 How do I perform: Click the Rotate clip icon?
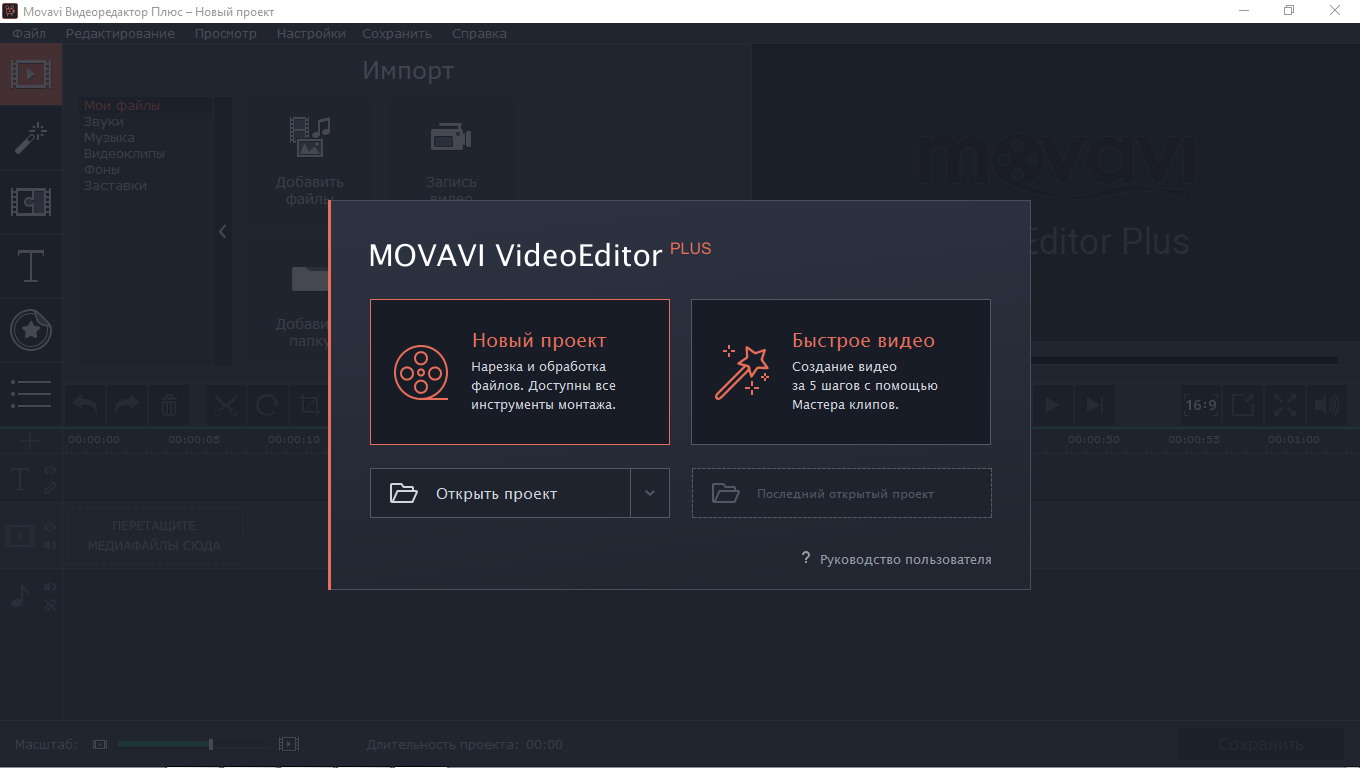(268, 405)
